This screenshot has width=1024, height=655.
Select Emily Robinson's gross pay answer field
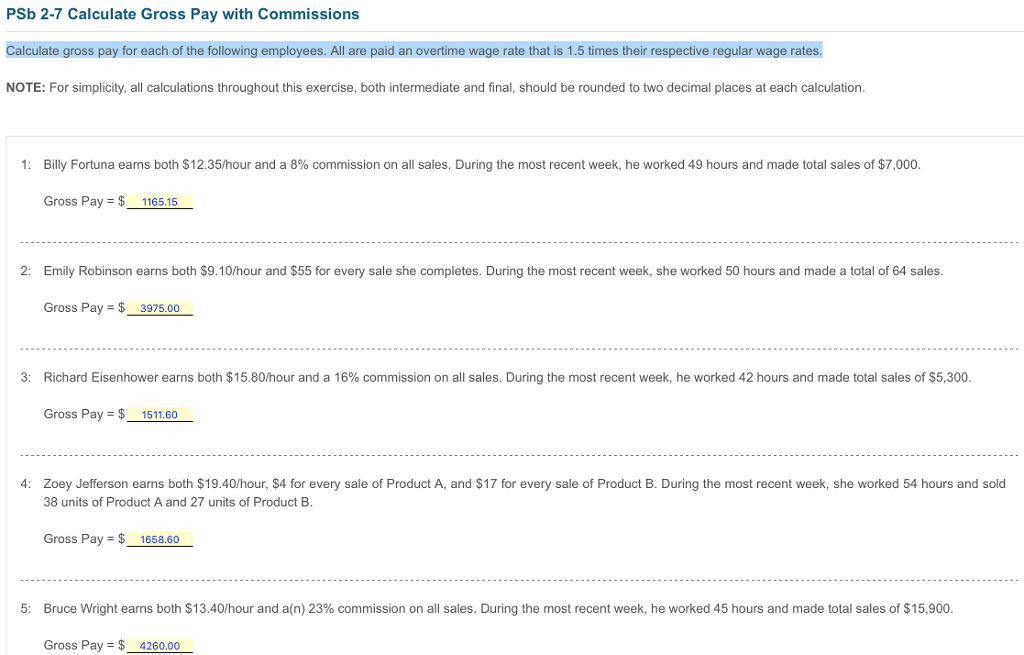tap(159, 307)
